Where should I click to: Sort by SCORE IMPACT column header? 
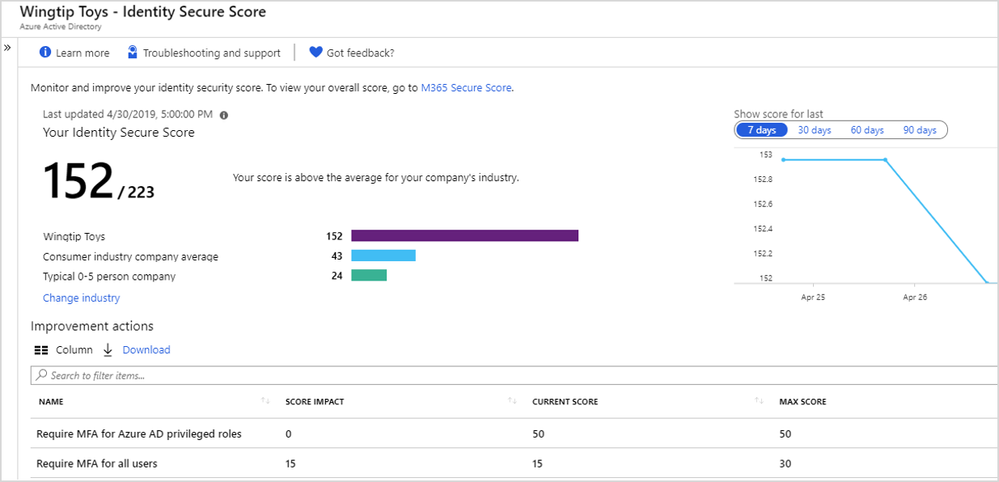pyautogui.click(x=315, y=402)
